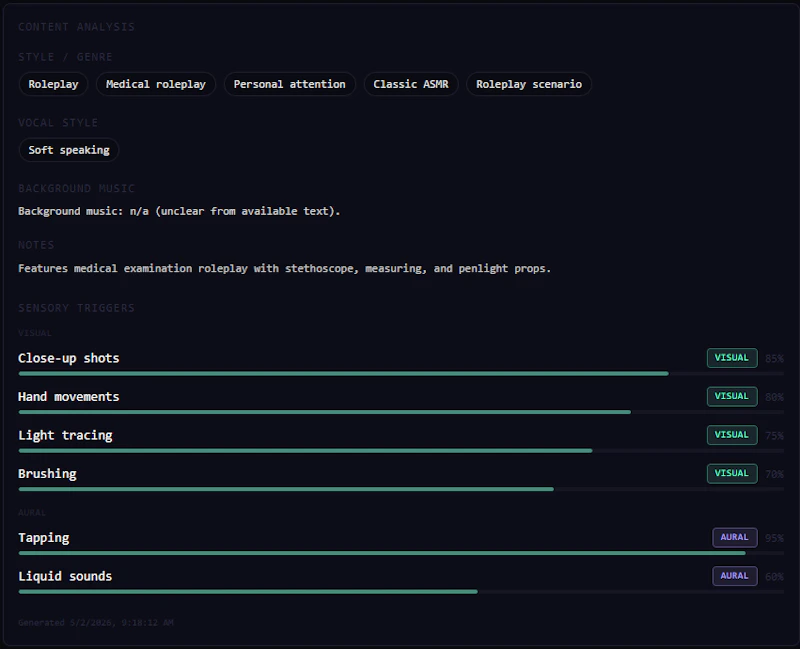This screenshot has width=800, height=649.
Task: Click the 60% value for Liquid sounds
Action: click(x=774, y=577)
